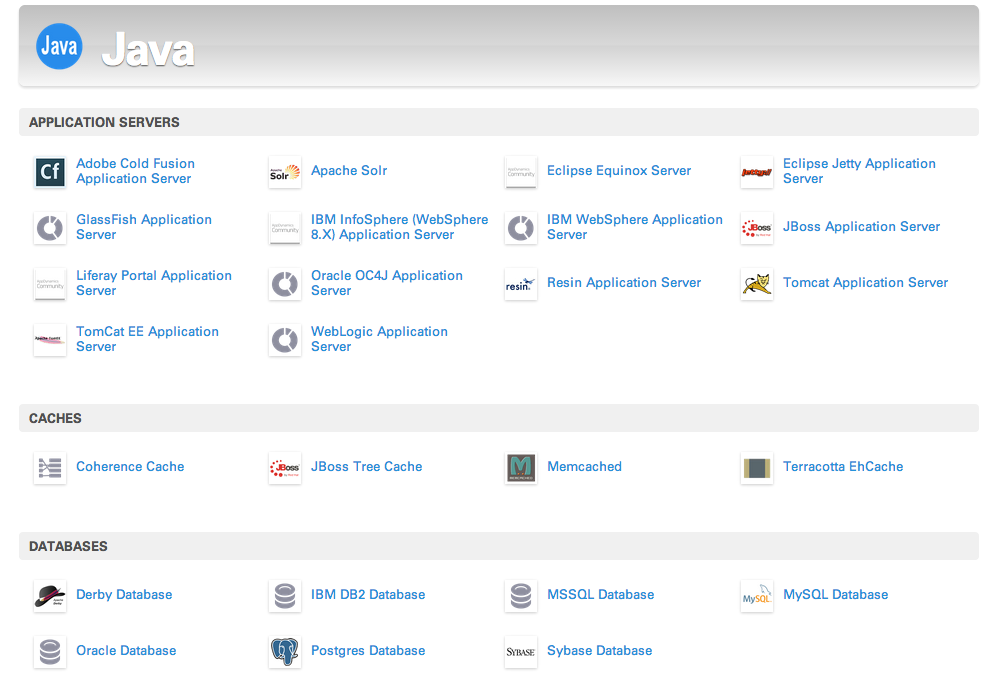
Task: Click the Memcached M icon
Action: 521,468
